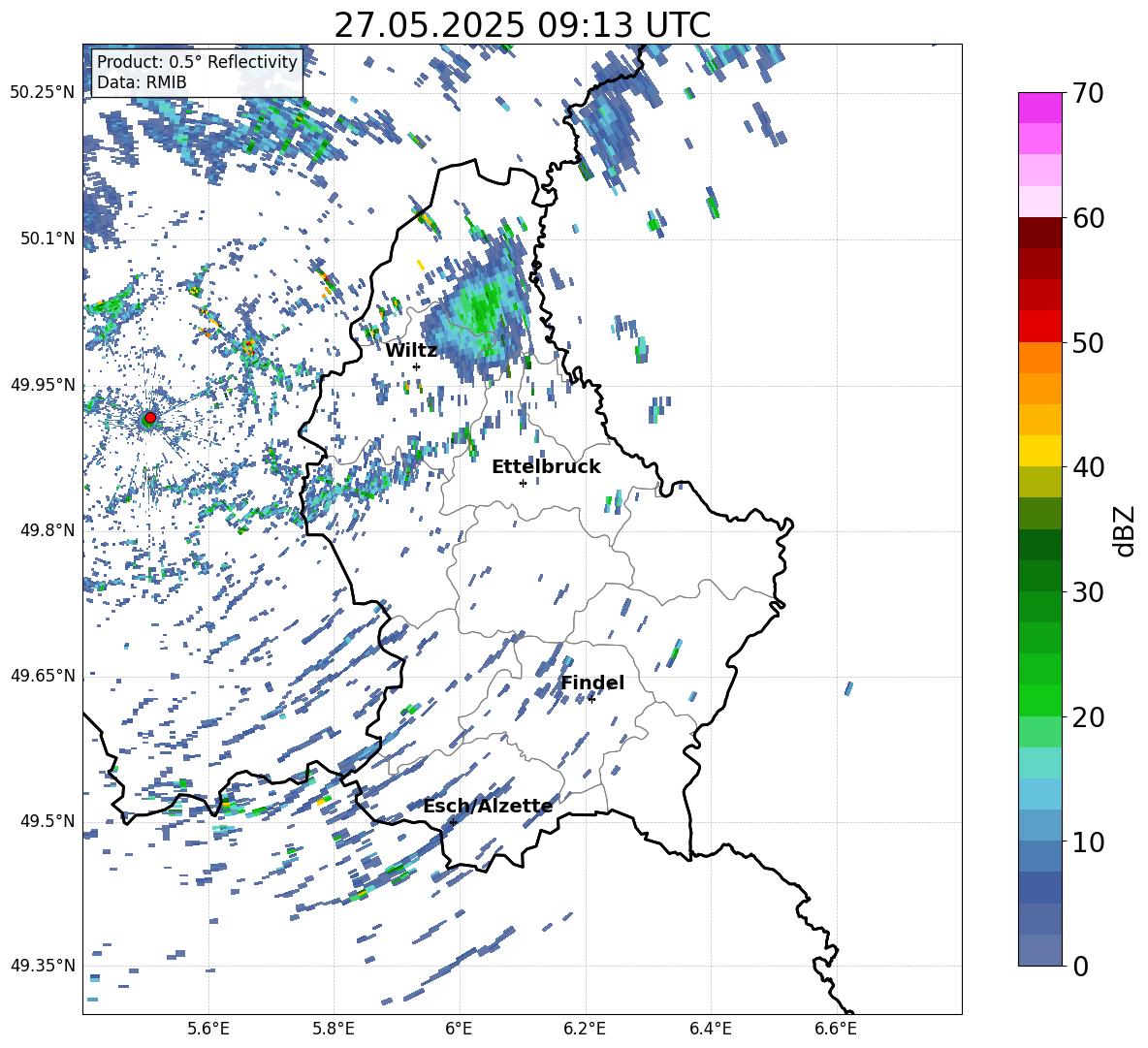Click the Findel station cross marker

pyautogui.click(x=591, y=700)
